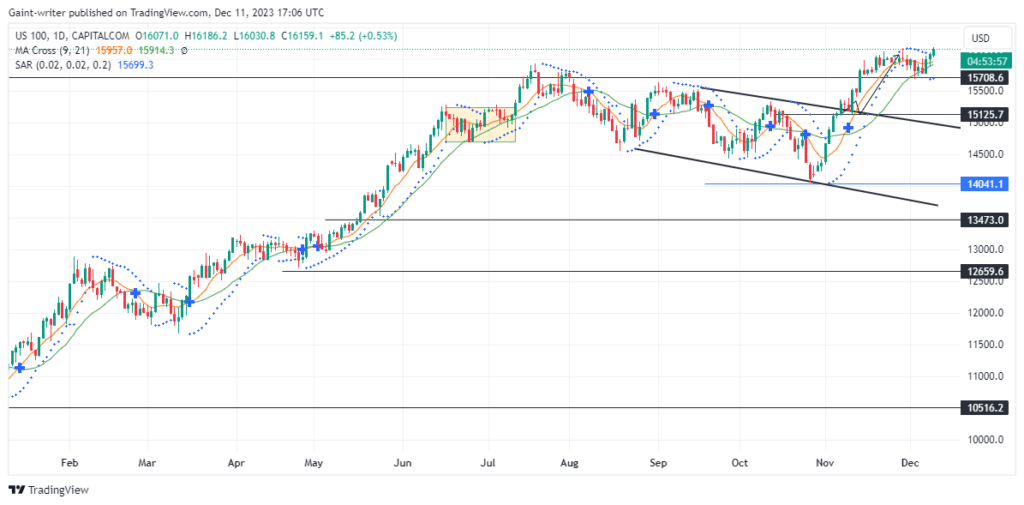Click the +85.2 (+0.53%) change value
This screenshot has height=505, width=1024.
(x=361, y=37)
